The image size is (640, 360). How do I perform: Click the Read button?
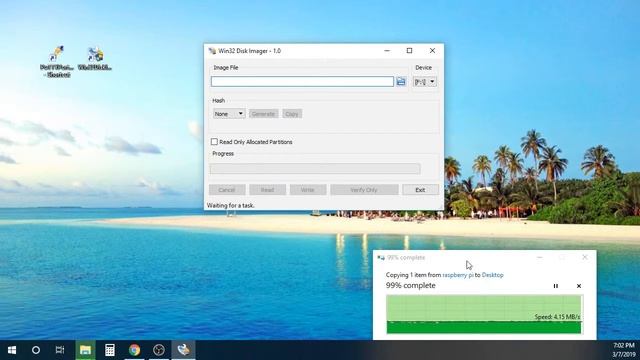267,190
